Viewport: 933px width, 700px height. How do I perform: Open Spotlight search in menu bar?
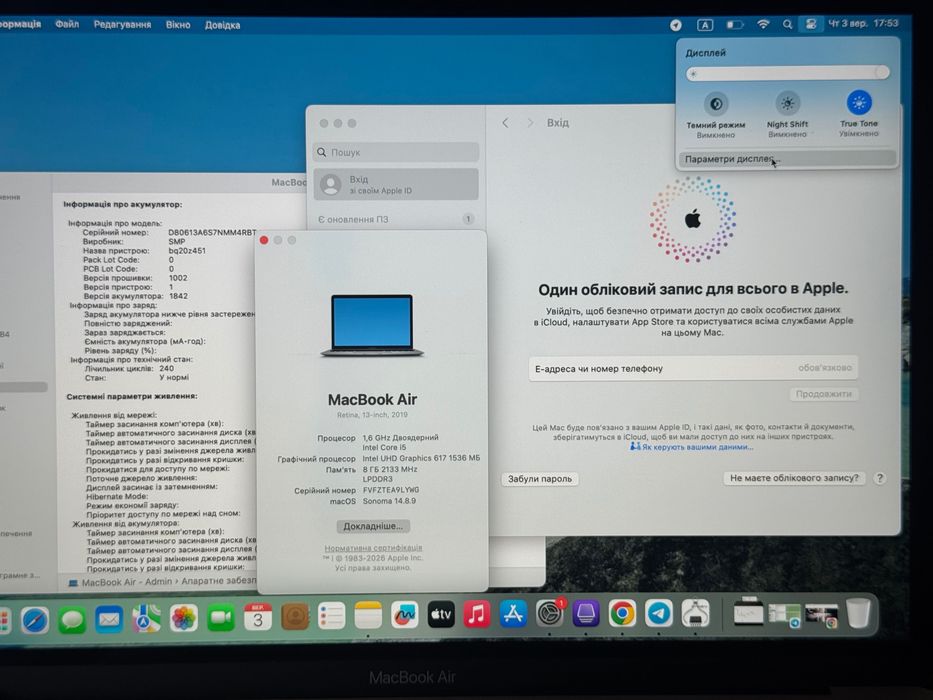pyautogui.click(x=787, y=24)
